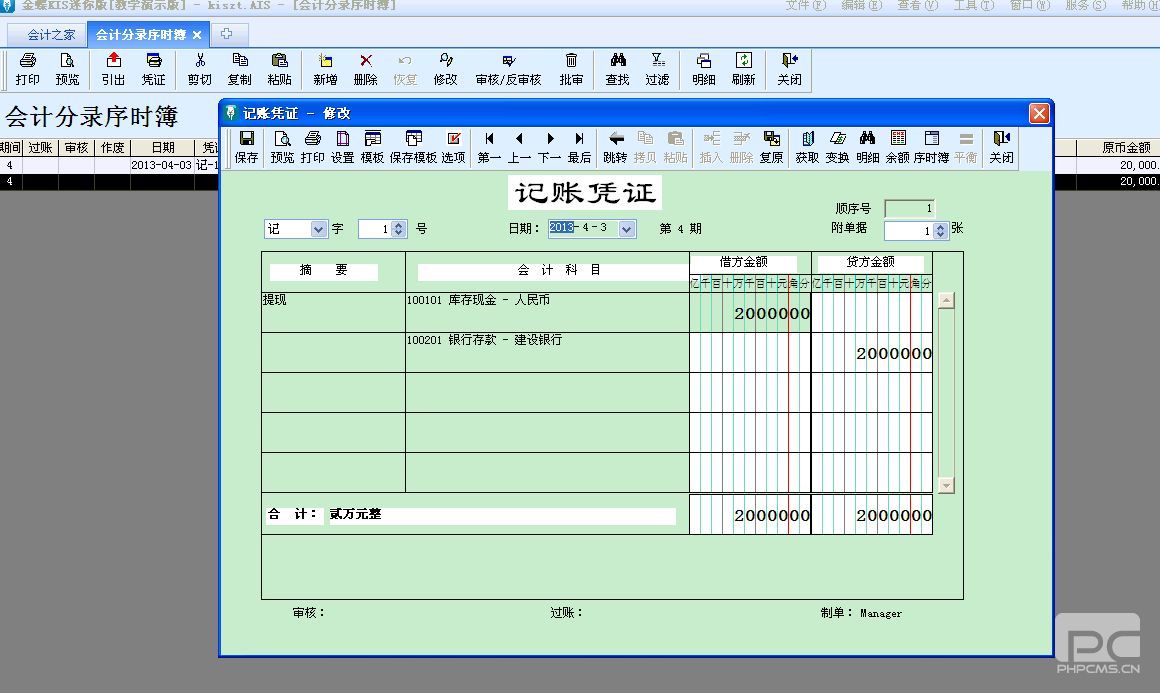
Task: Open the 日期 date picker dropdown
Action: pyautogui.click(x=627, y=229)
